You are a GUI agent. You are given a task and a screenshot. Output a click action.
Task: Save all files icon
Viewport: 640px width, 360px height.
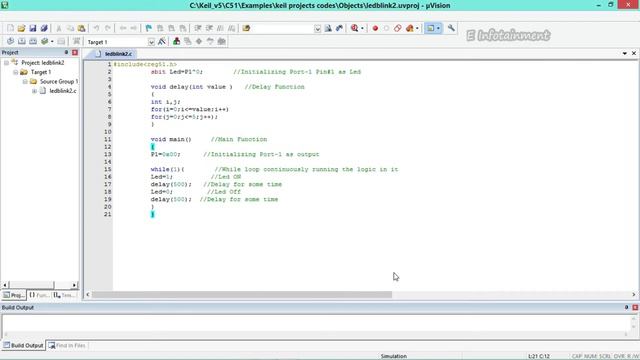(44, 28)
